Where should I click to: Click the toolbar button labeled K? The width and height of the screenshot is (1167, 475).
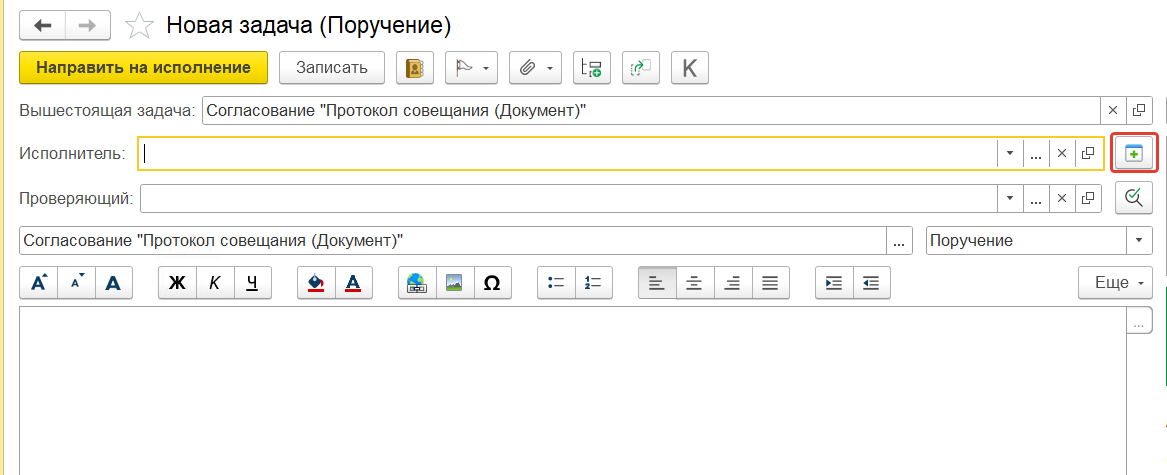click(689, 68)
